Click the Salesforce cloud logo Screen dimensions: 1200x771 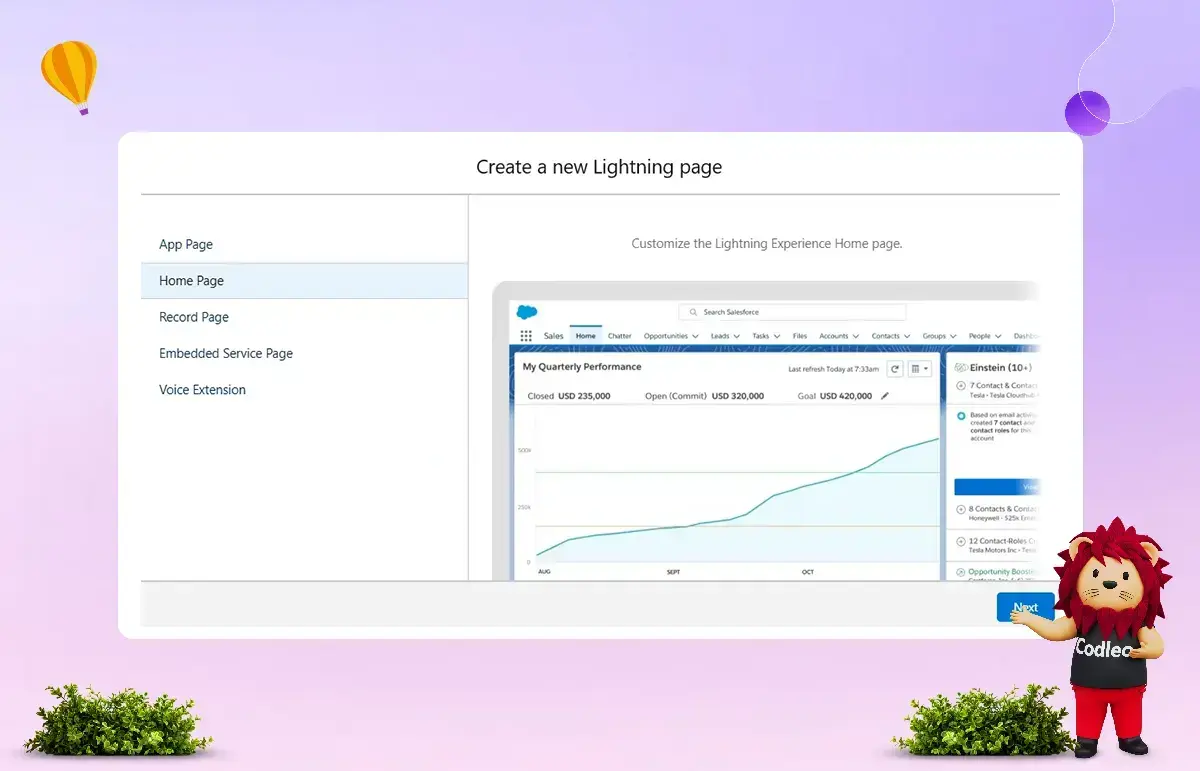(527, 313)
